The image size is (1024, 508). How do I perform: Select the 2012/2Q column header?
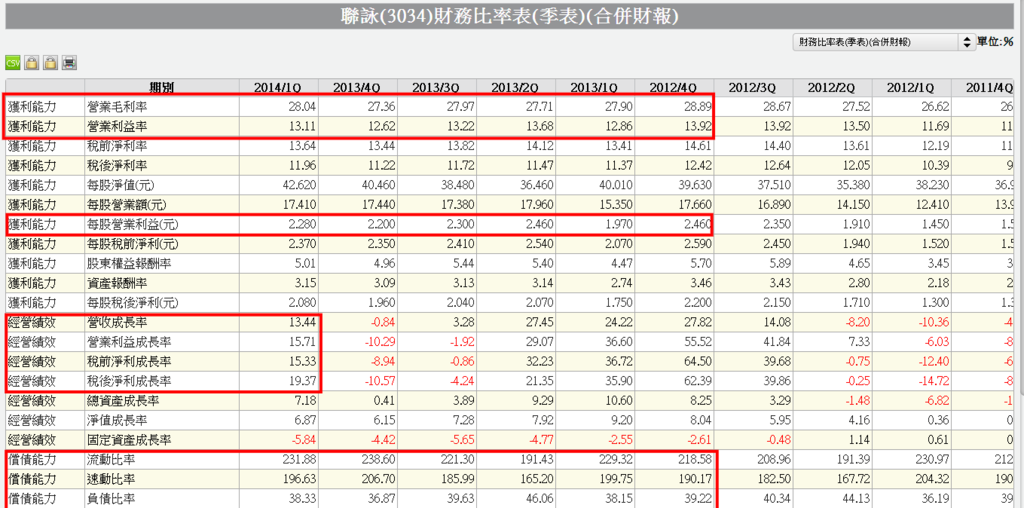831,87
